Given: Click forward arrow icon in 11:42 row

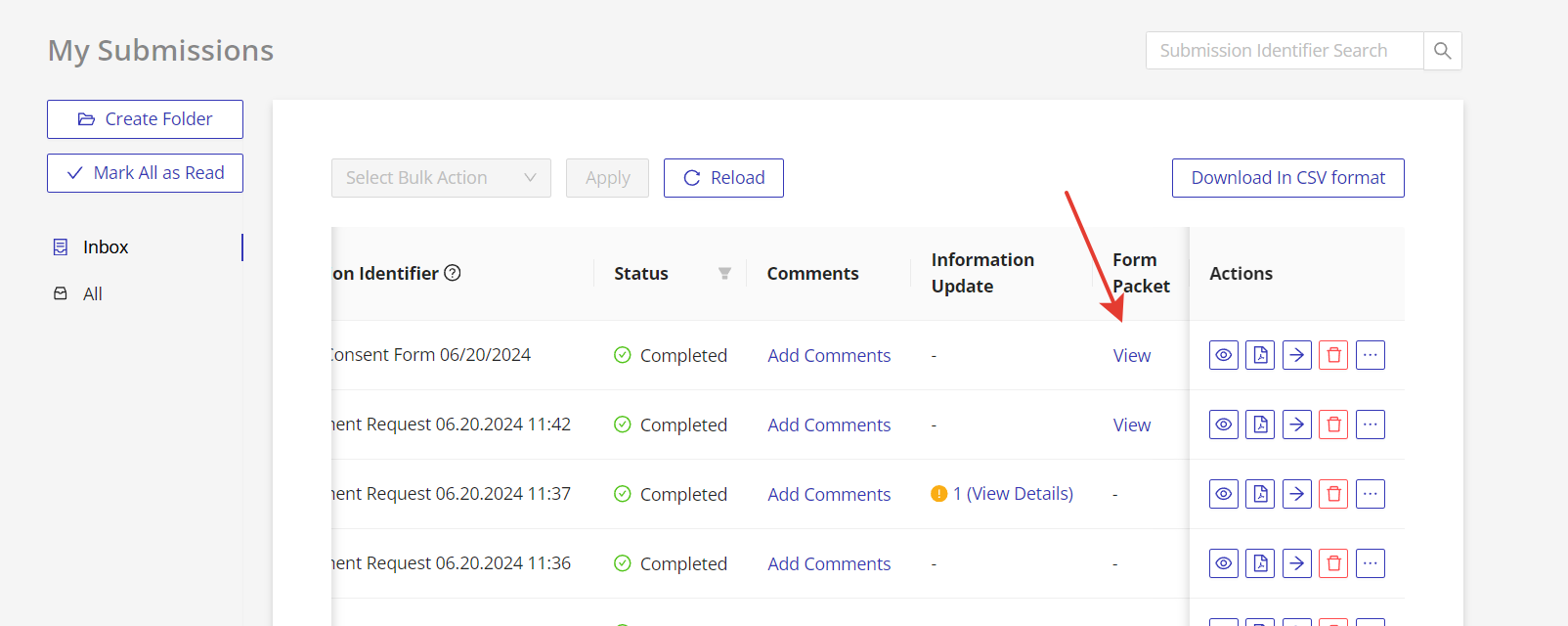Looking at the screenshot, I should click(1296, 425).
